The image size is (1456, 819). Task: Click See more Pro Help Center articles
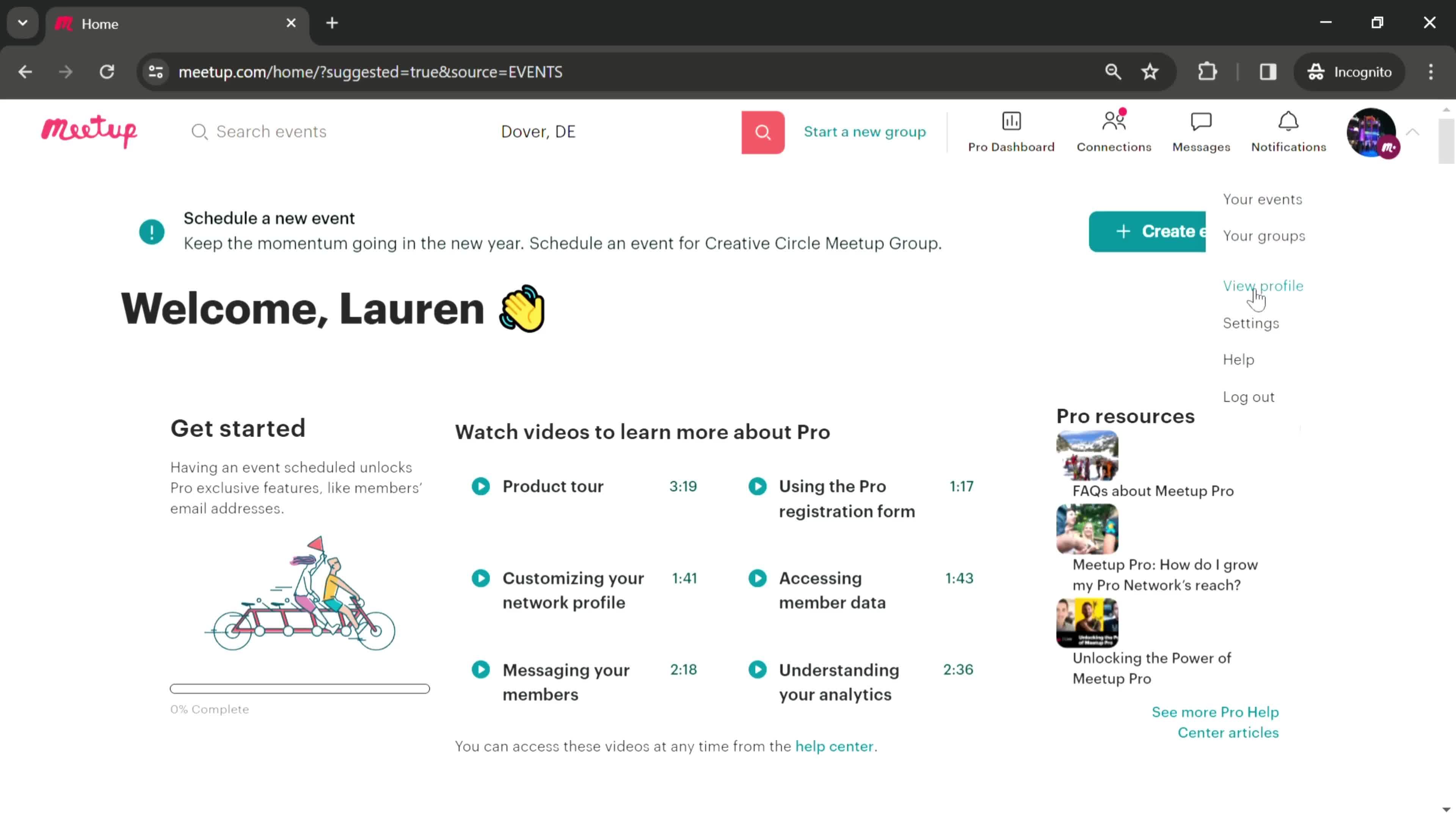(1216, 722)
